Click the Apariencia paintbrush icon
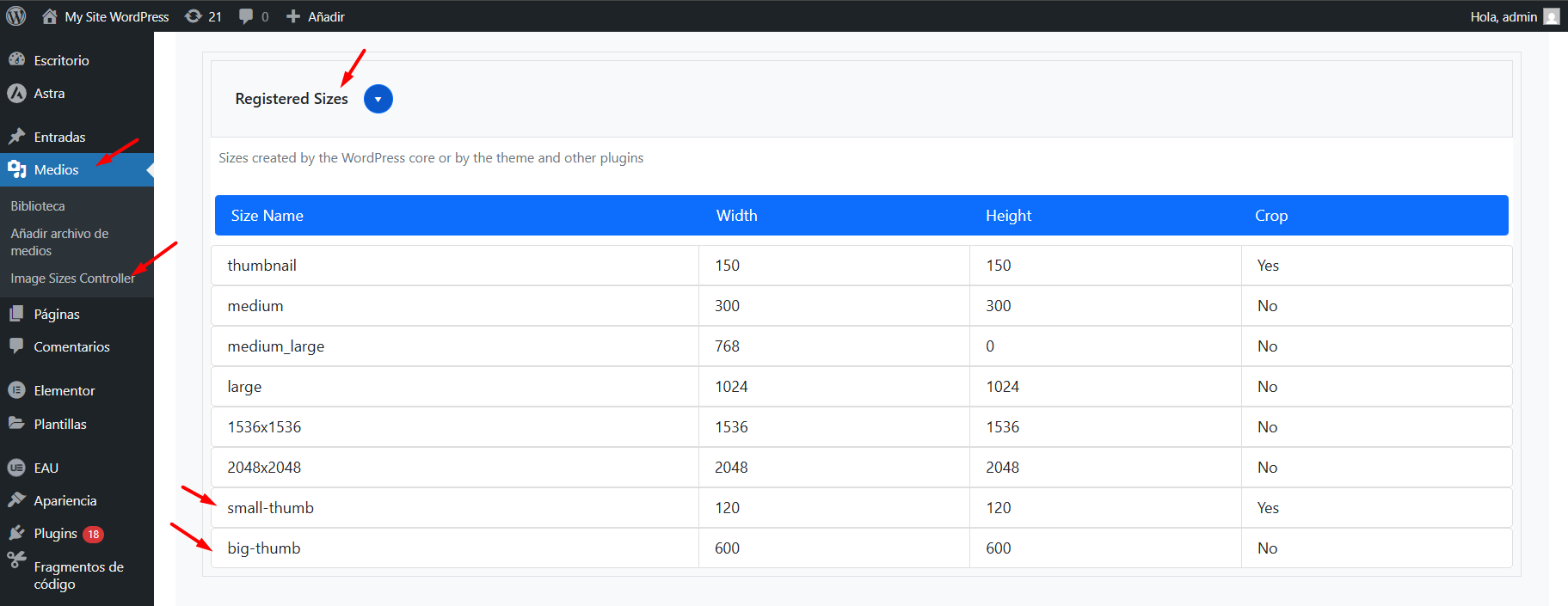 [x=16, y=499]
